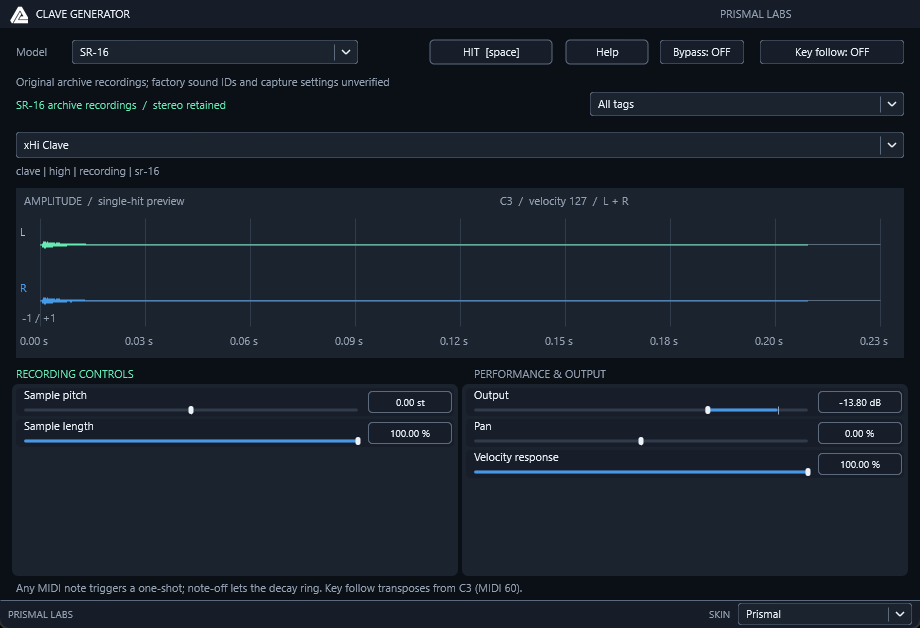Click the Sample length 100.00 % field
Screen dimensions: 920x628
tap(410, 434)
